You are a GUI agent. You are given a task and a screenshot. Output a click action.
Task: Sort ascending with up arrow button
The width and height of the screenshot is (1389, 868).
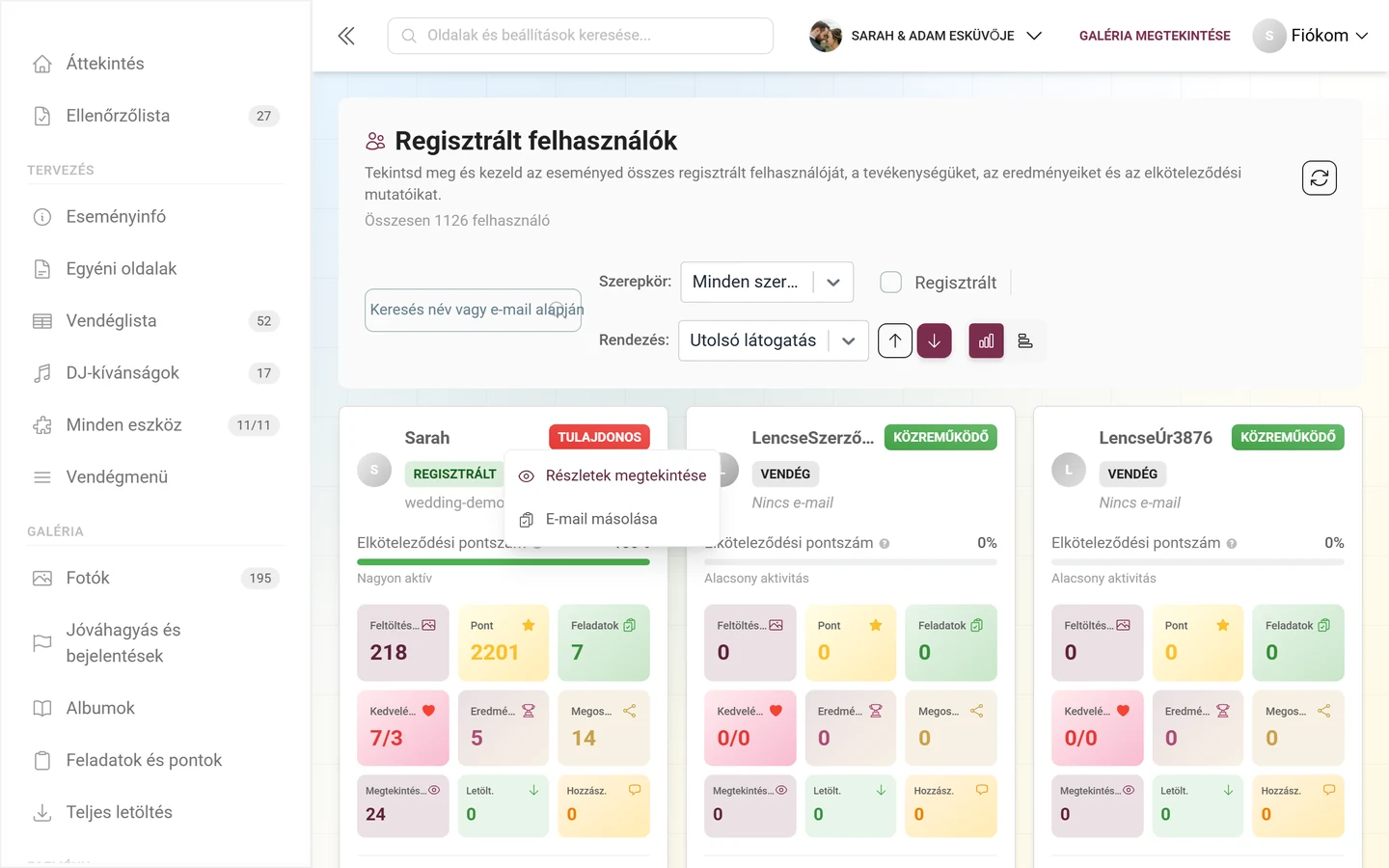(x=895, y=340)
